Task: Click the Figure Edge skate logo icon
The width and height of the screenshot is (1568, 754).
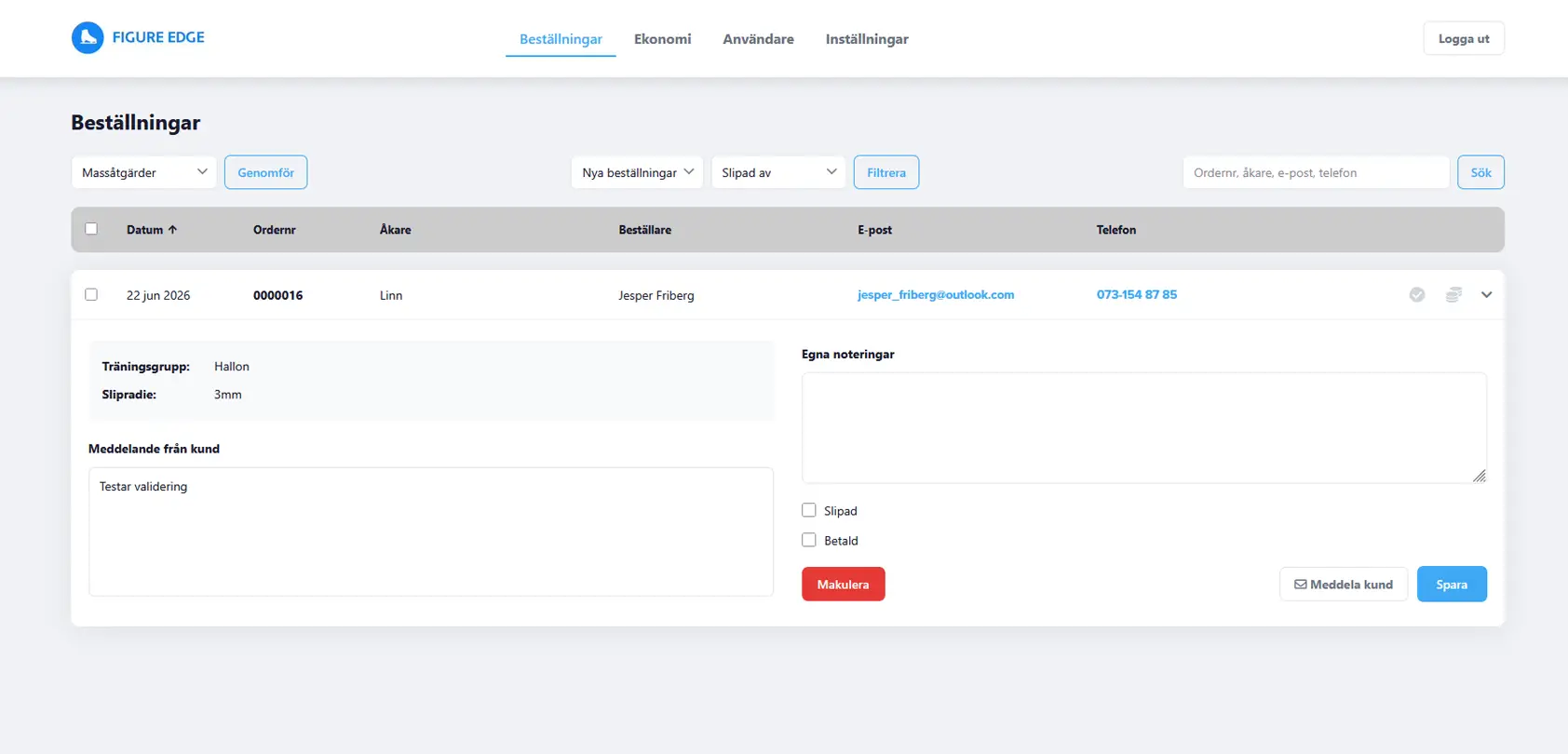Action: click(x=88, y=38)
